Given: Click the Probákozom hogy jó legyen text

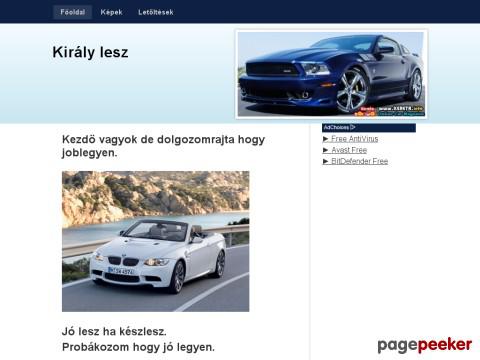Looking at the screenshot, I should pyautogui.click(x=138, y=347).
